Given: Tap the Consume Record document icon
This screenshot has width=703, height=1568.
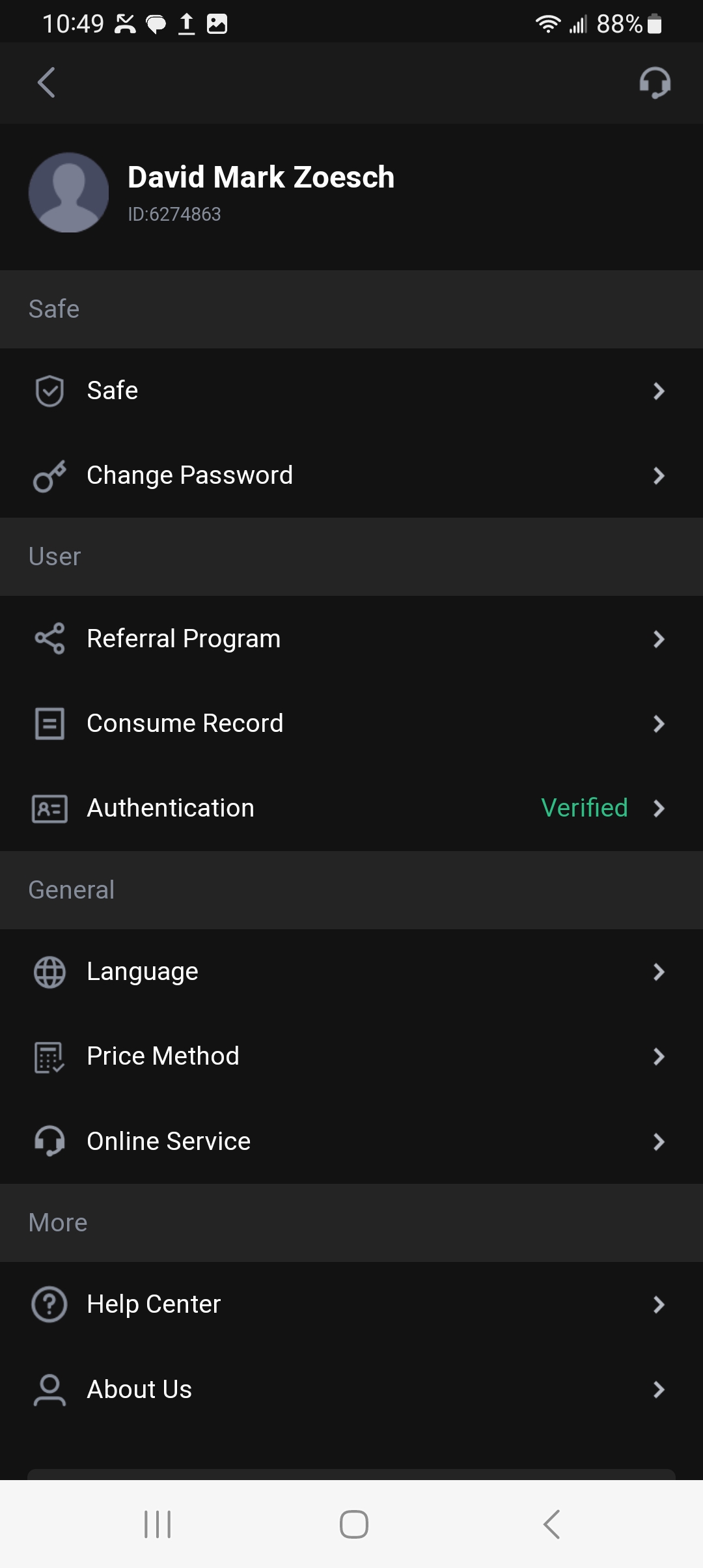Looking at the screenshot, I should pos(49,723).
